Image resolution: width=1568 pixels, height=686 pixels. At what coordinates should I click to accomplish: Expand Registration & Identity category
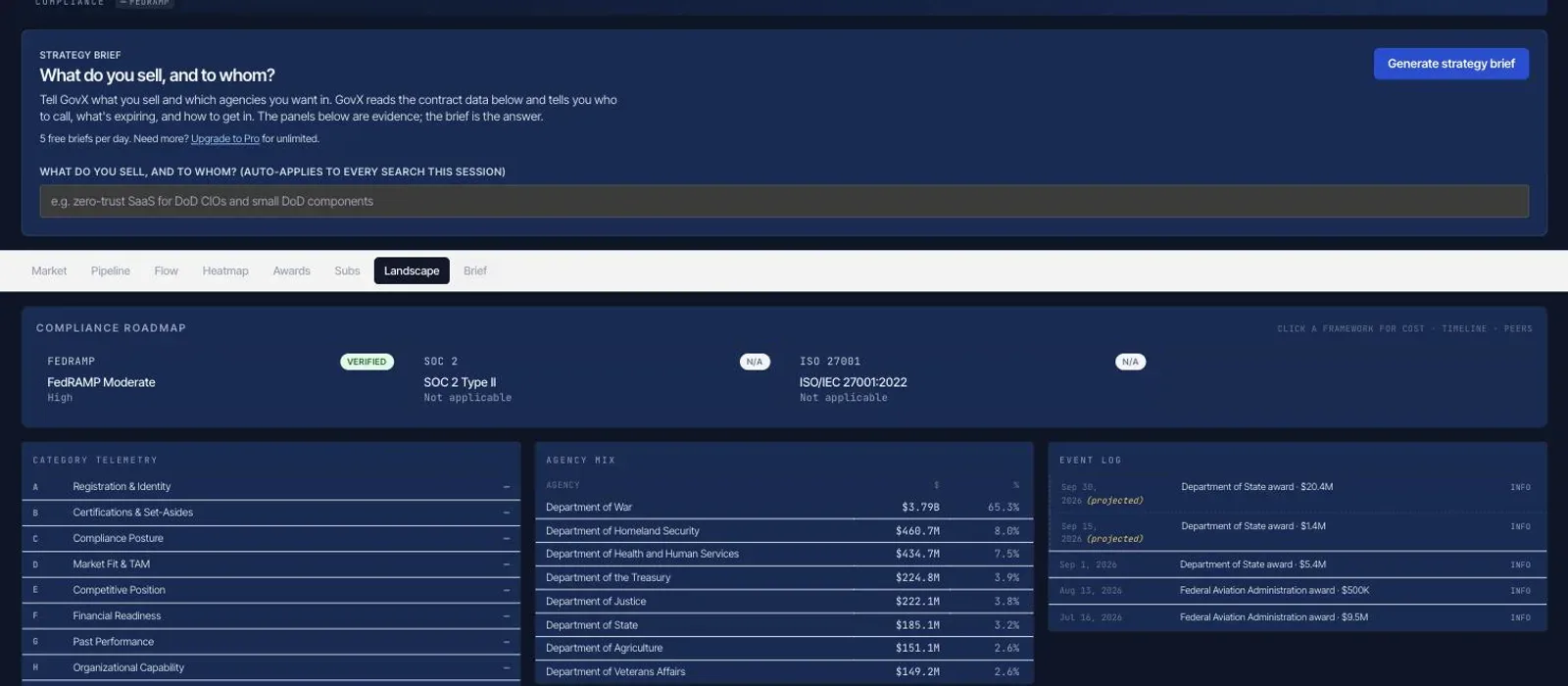pos(271,487)
